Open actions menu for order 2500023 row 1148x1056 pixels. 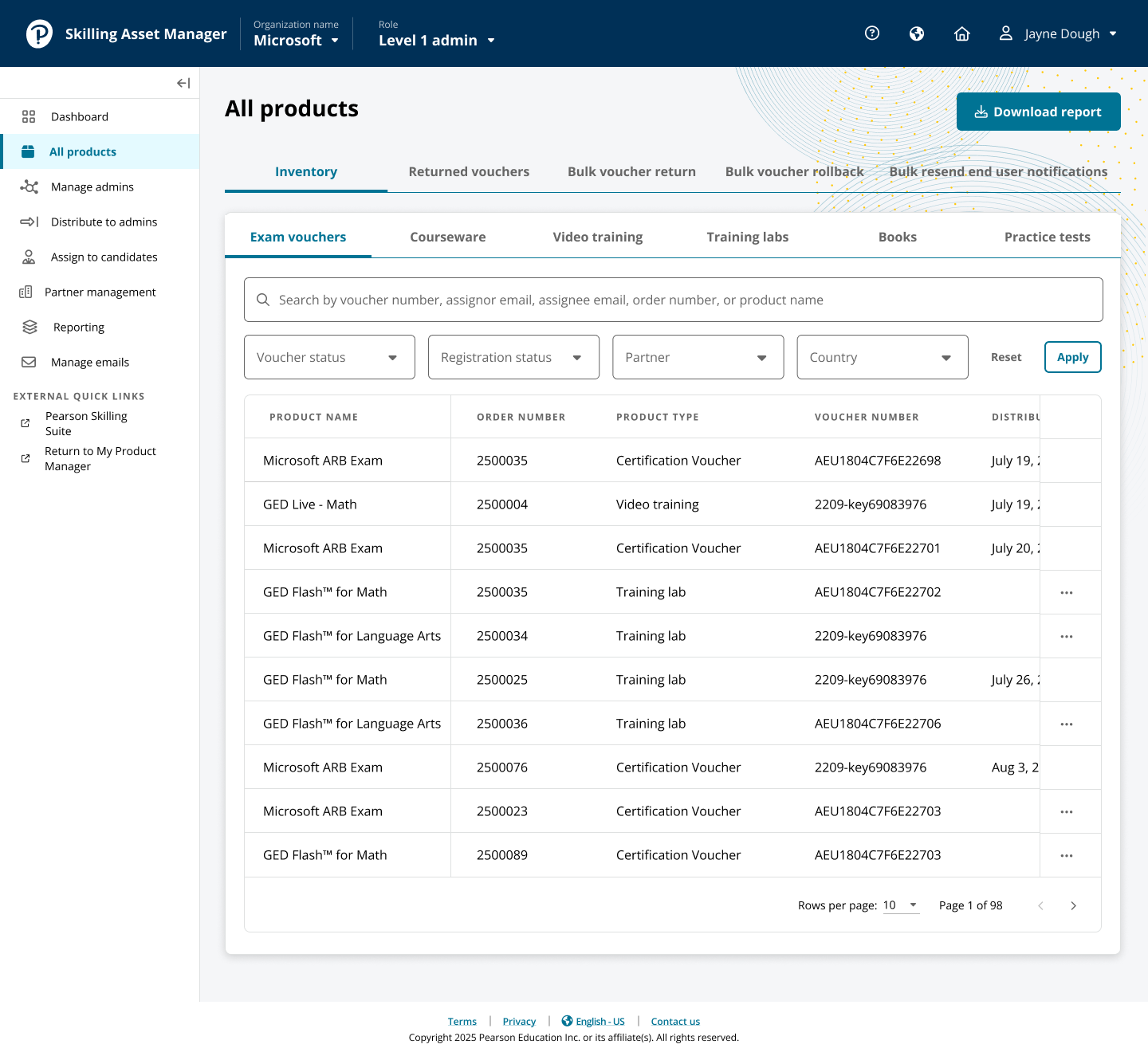tap(1067, 811)
